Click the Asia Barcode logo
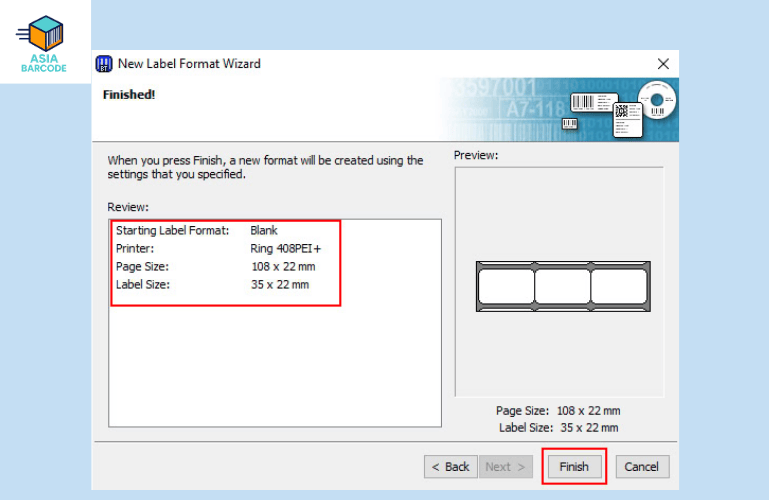Screen dimensions: 769x500 point(43,44)
